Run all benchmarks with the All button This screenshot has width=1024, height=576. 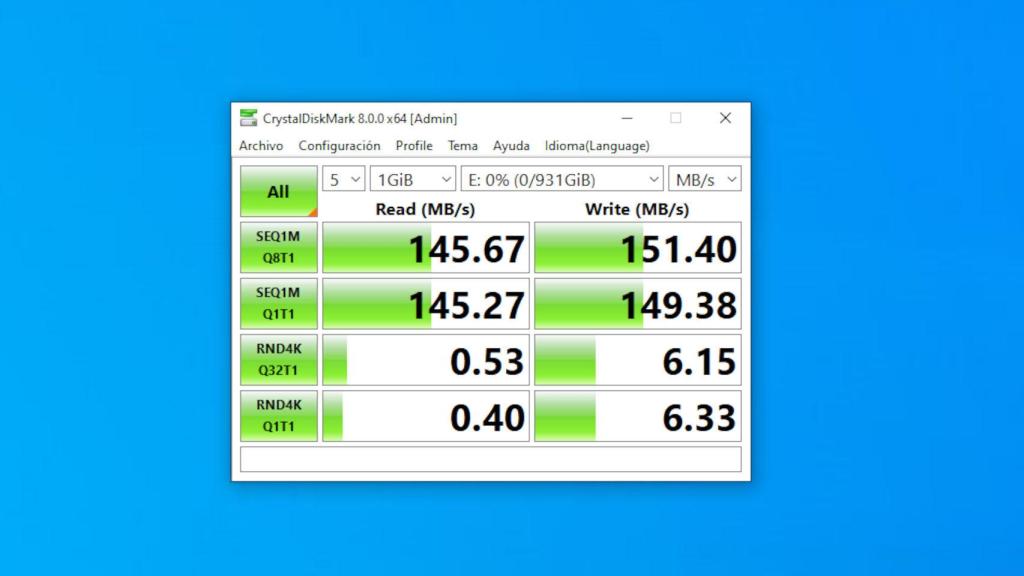click(x=278, y=191)
